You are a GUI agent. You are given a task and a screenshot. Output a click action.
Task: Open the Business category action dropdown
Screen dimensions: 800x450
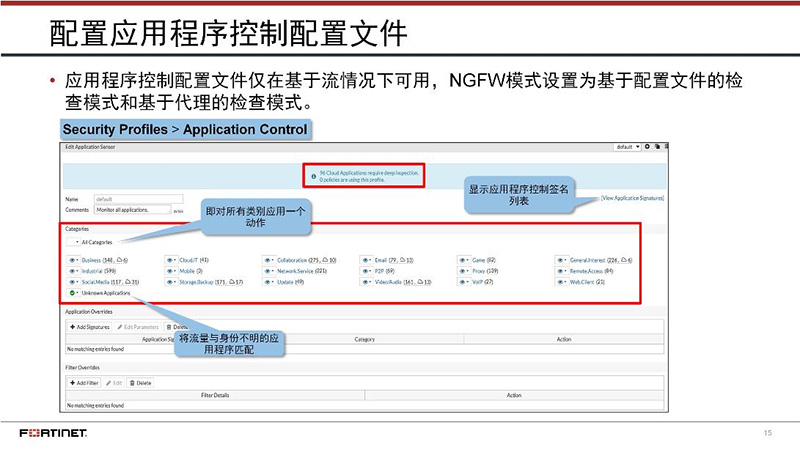pyautogui.click(x=73, y=260)
